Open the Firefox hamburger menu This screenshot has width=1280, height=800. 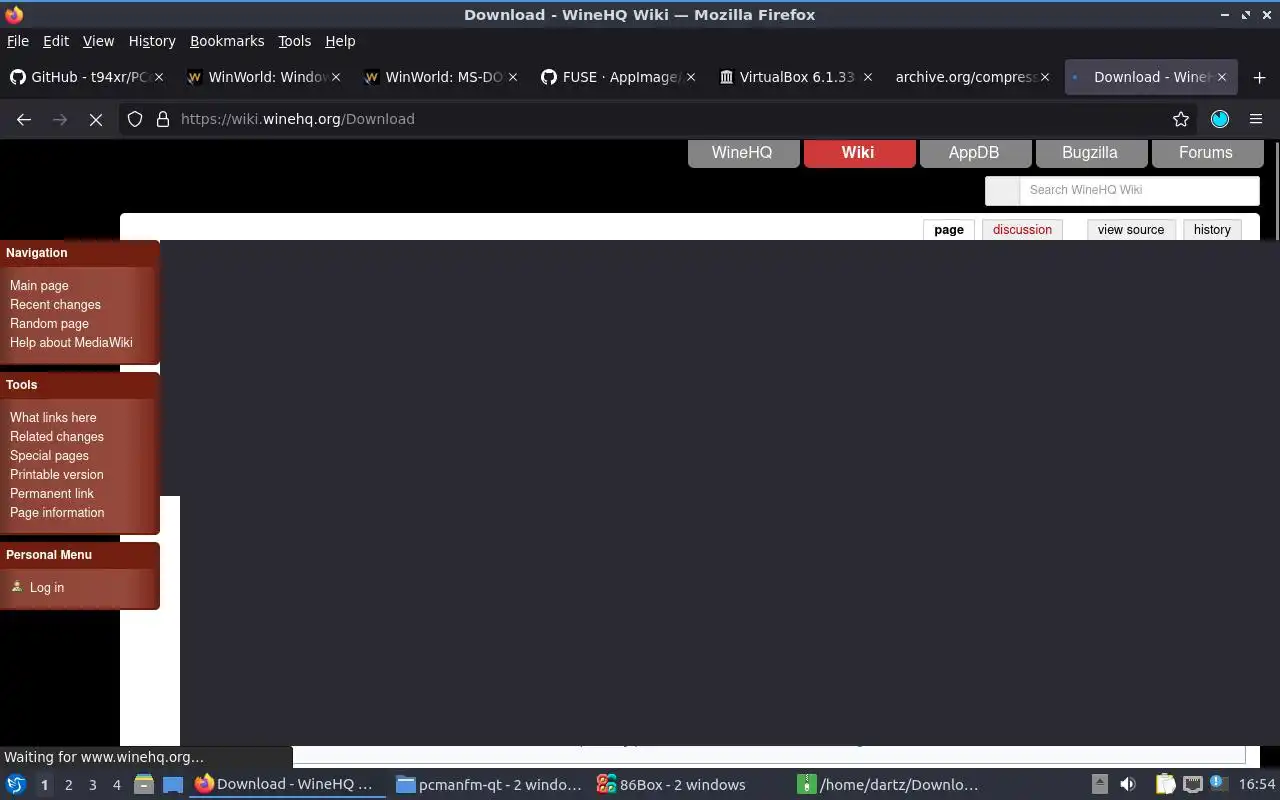(1256, 119)
